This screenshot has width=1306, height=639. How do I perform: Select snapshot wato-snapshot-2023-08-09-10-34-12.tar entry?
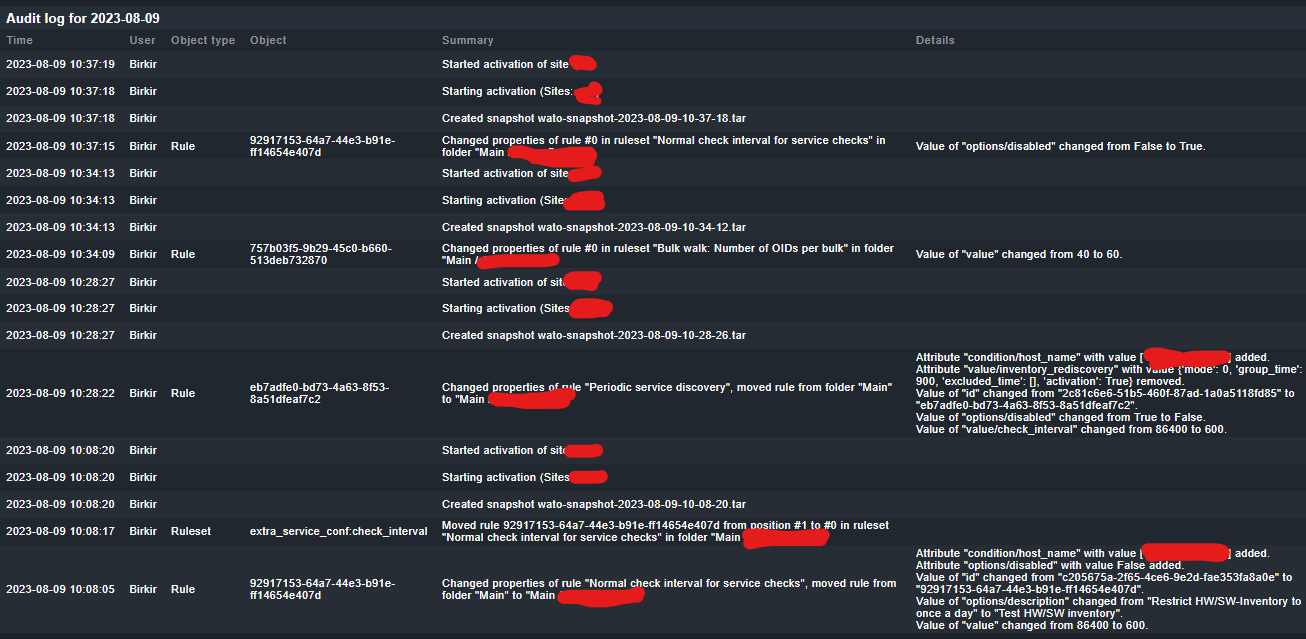pos(594,227)
